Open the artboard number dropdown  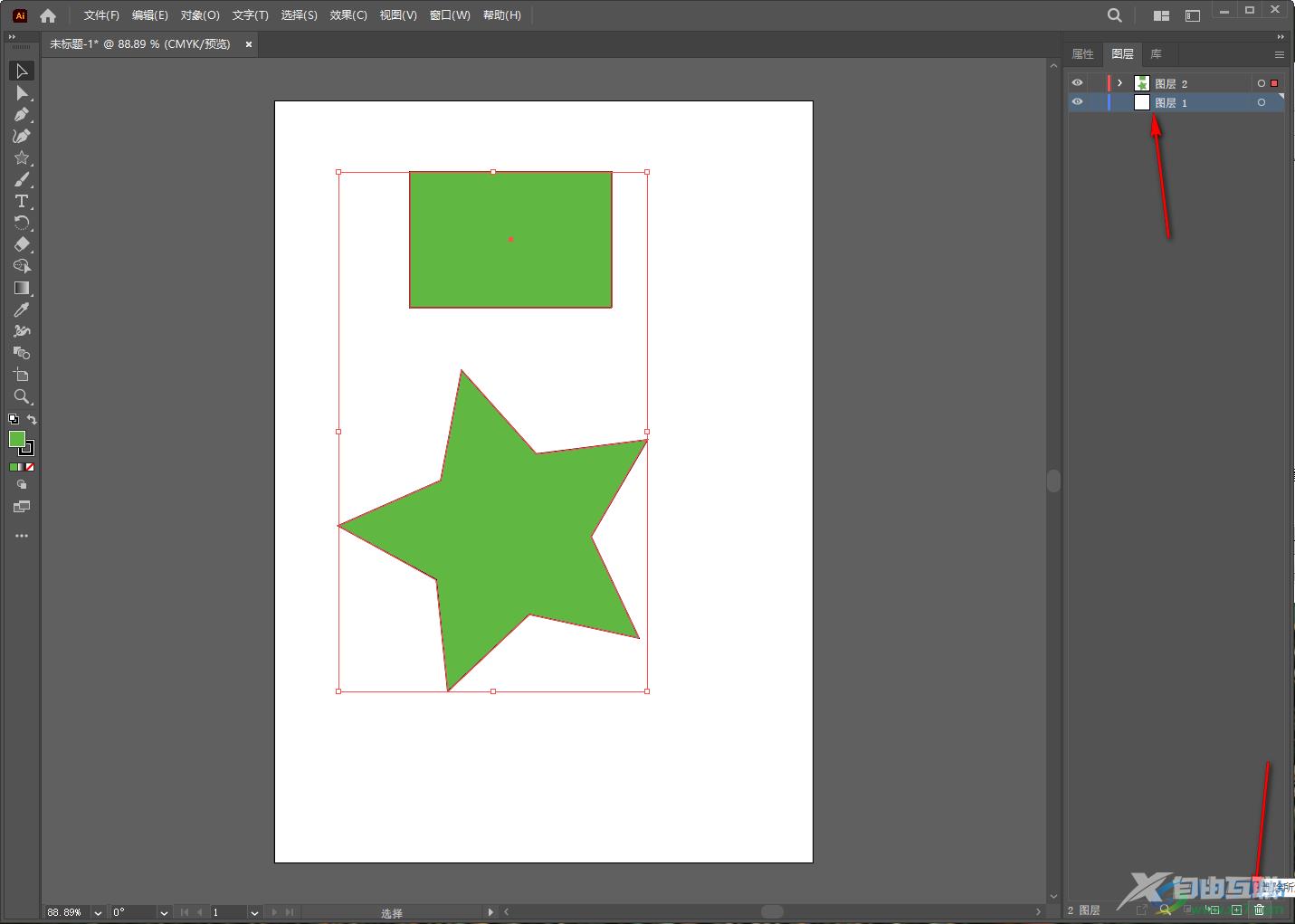pyautogui.click(x=254, y=912)
